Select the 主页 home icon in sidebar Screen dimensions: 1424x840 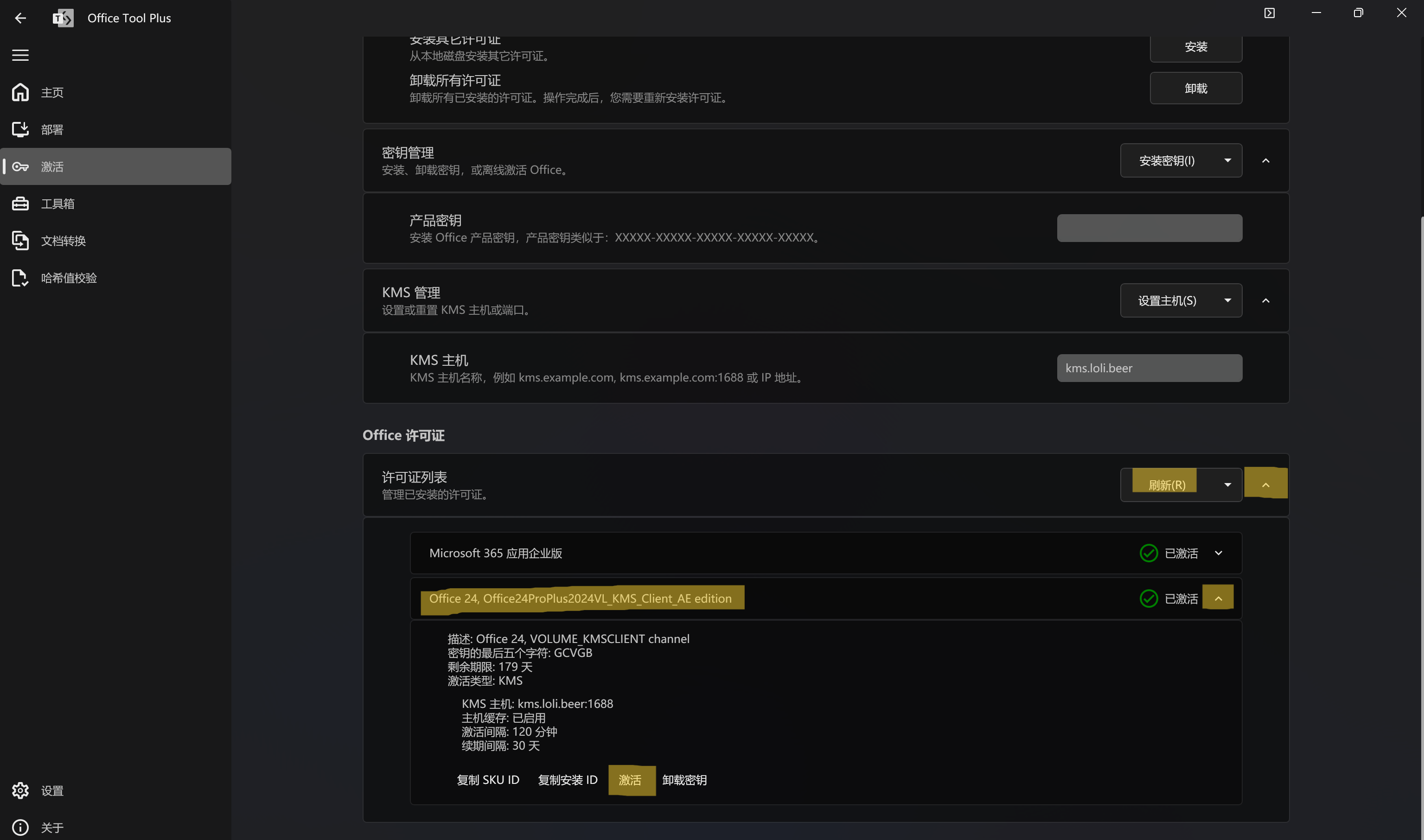click(20, 92)
